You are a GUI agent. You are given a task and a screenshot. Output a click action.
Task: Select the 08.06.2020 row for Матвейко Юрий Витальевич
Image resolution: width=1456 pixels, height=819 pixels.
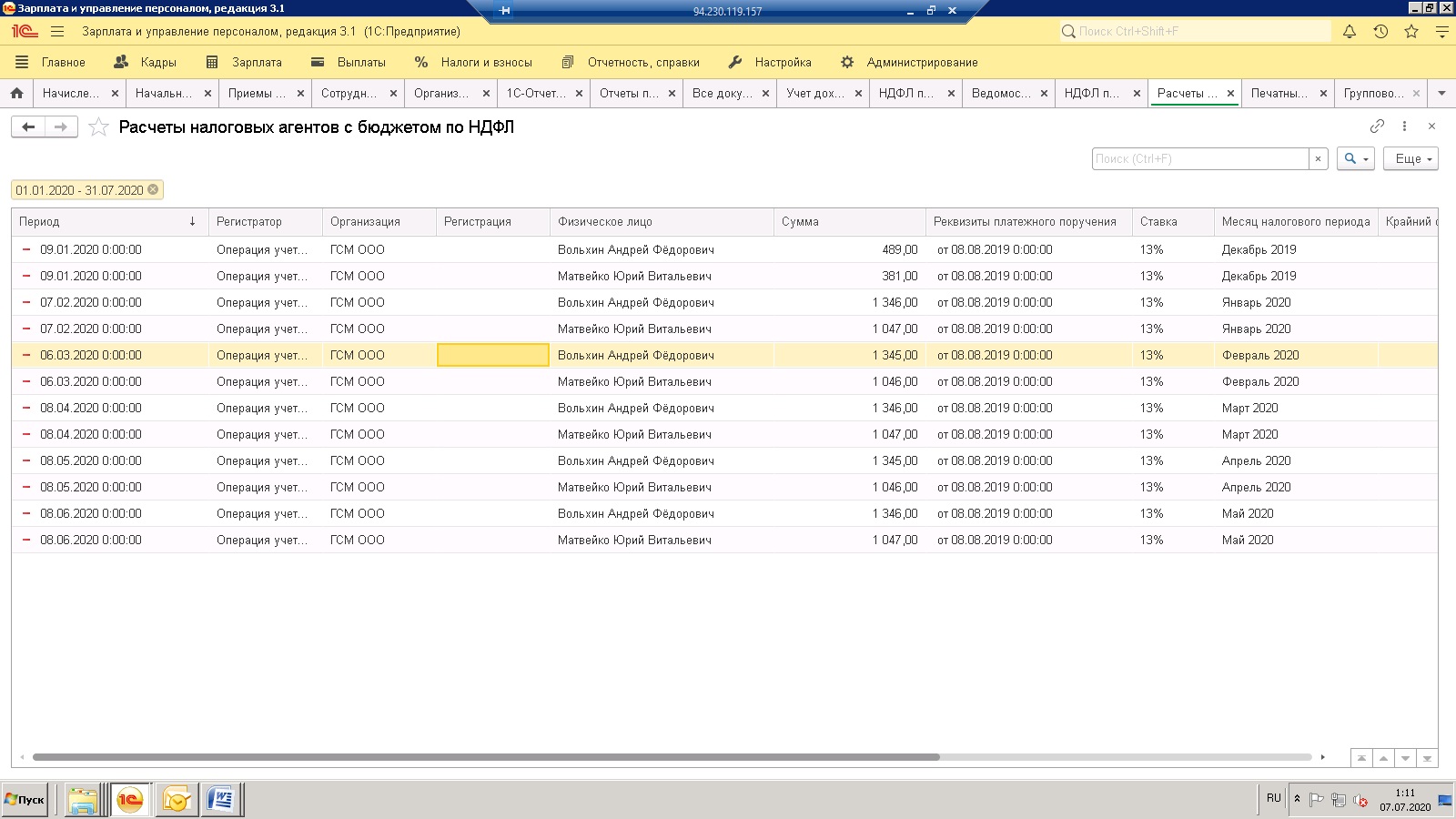pos(724,540)
